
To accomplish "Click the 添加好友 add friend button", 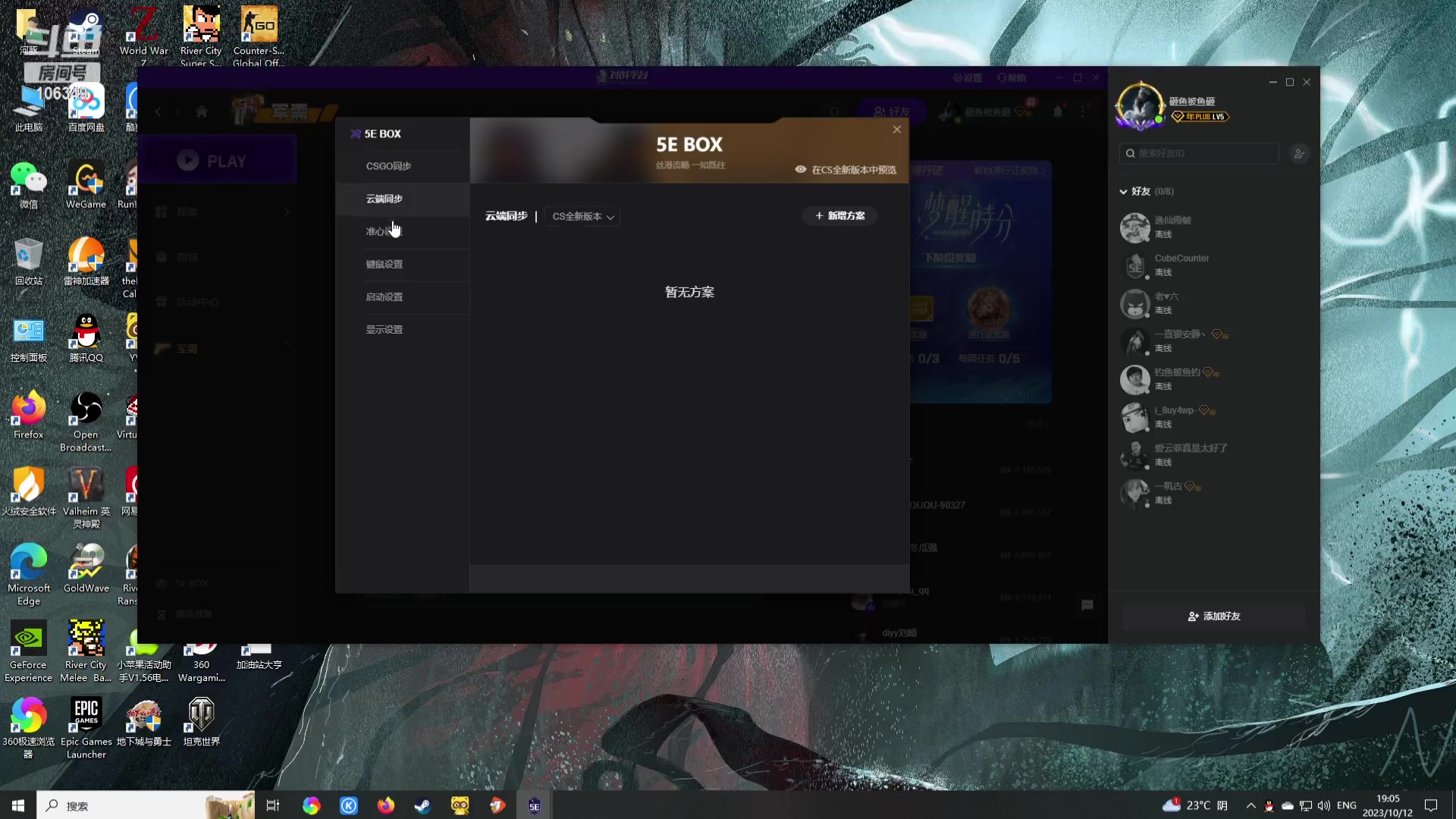I will pyautogui.click(x=1213, y=617).
